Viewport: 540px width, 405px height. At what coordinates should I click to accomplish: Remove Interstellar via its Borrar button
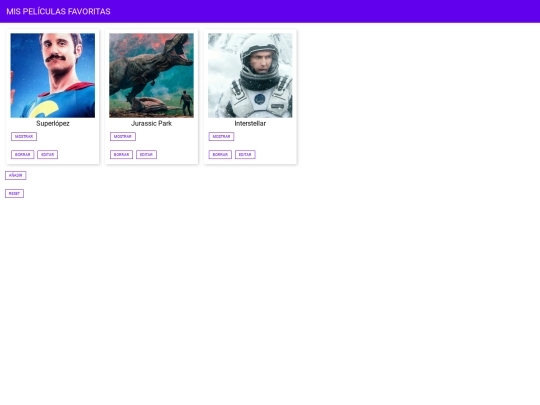(x=220, y=155)
